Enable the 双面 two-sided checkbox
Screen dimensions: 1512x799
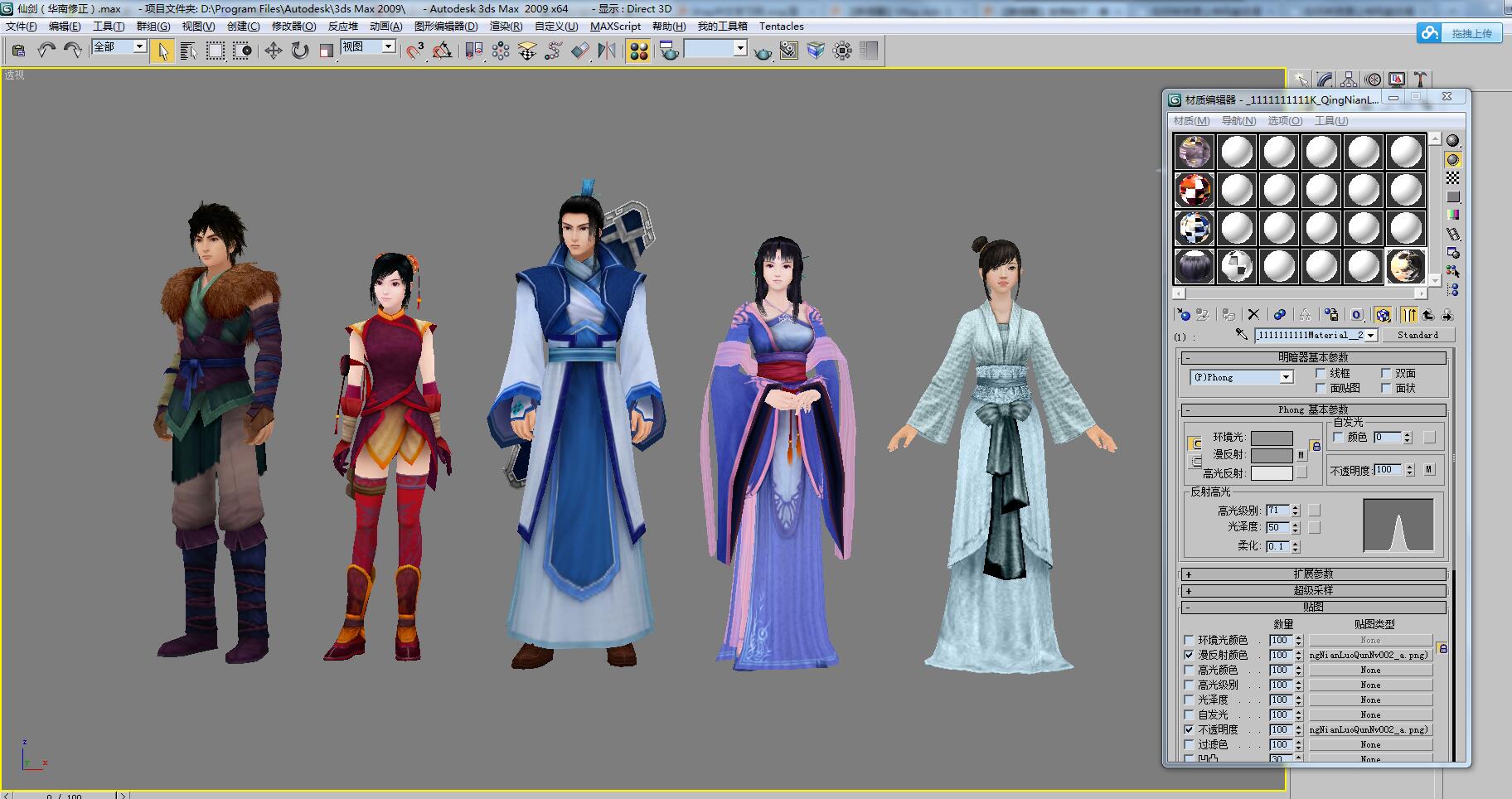pyautogui.click(x=1386, y=373)
